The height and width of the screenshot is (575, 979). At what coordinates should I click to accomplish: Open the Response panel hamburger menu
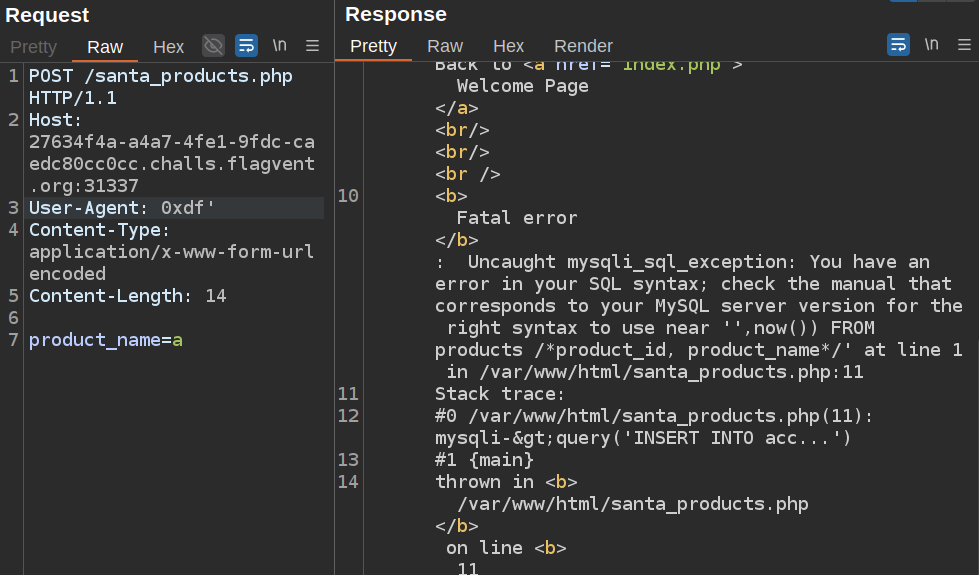964,45
